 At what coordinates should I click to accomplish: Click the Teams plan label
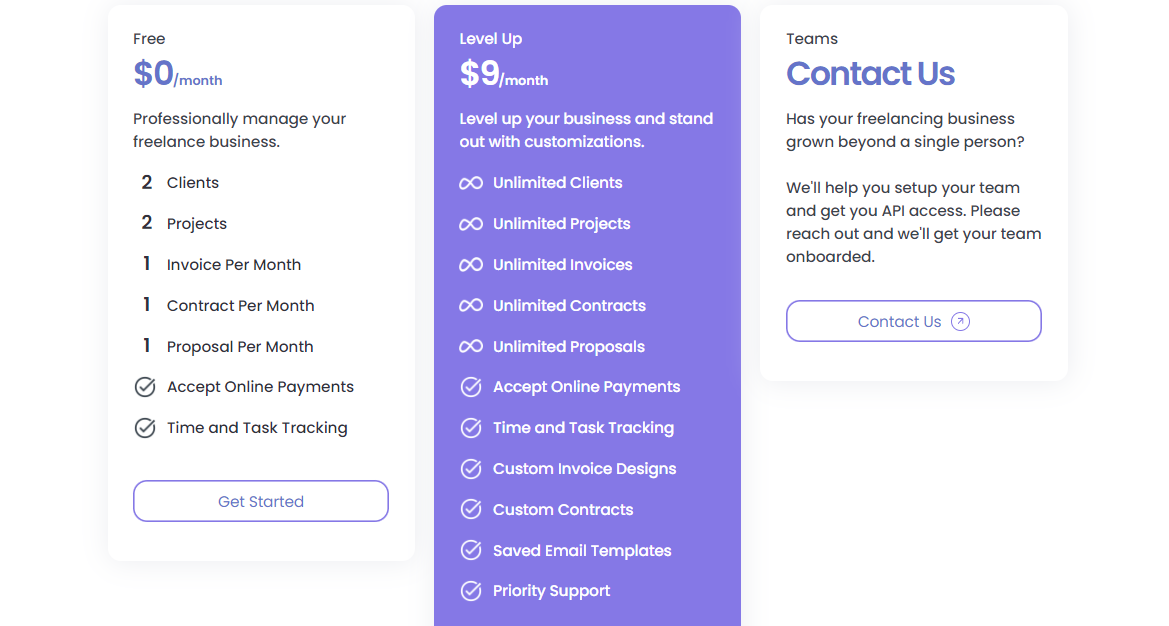(x=811, y=38)
